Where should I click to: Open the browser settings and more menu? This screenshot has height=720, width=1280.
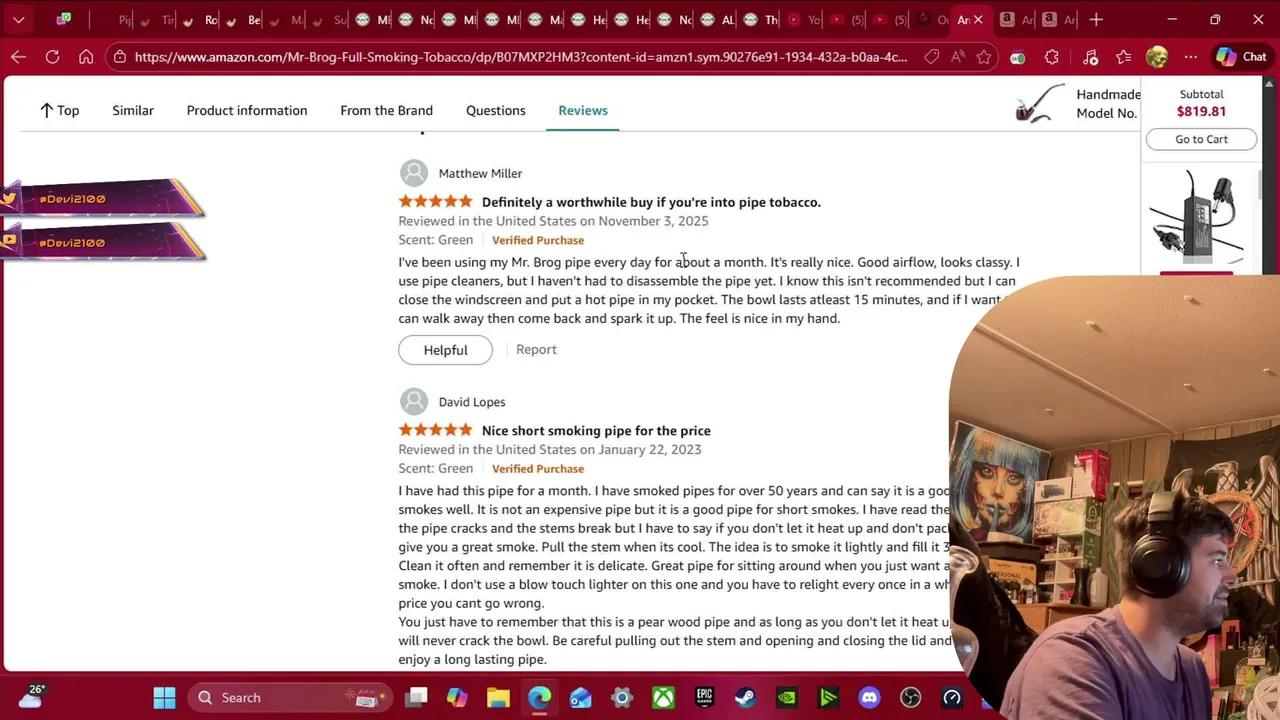[1190, 57]
